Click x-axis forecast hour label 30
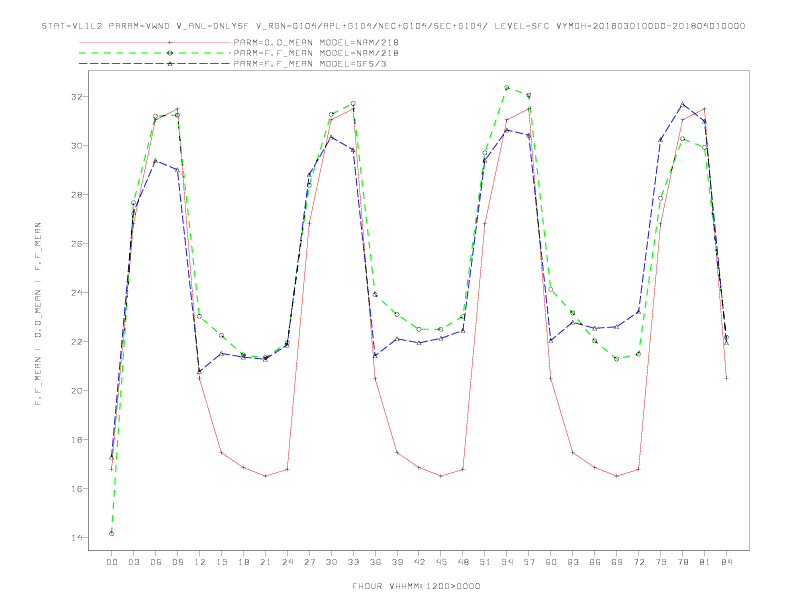 coord(331,562)
